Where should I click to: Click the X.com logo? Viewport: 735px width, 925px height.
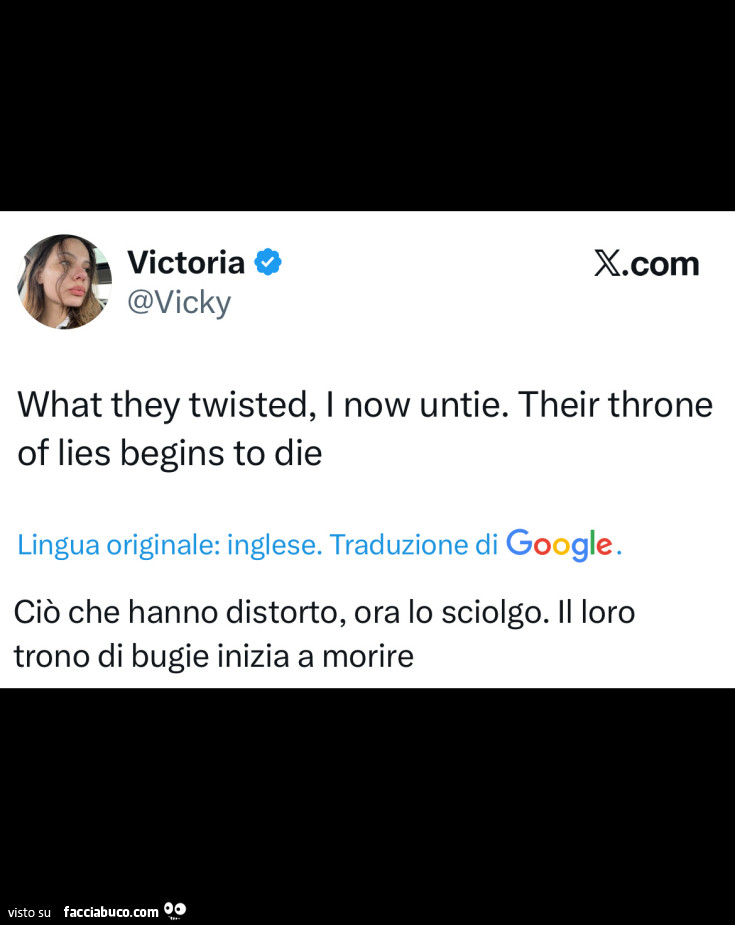tap(646, 263)
